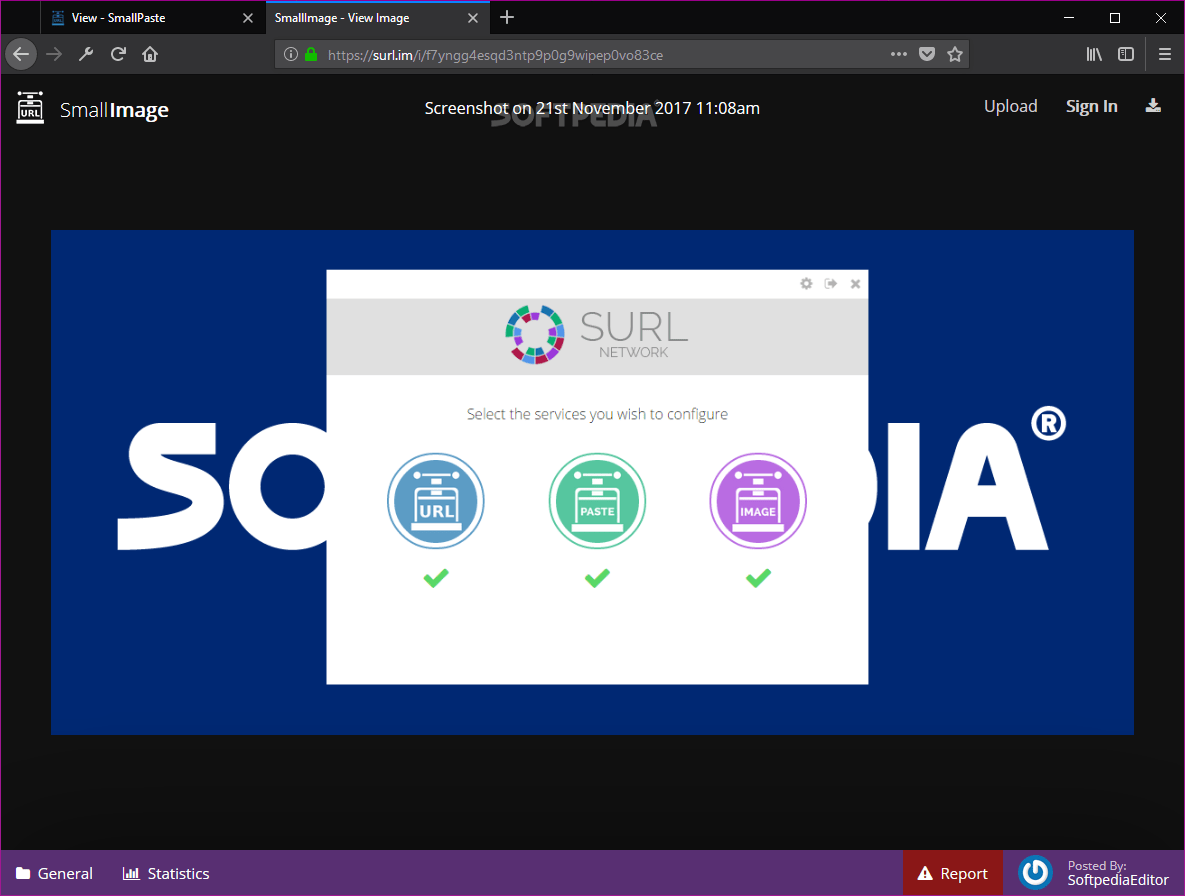
Task: Click 'Select the services you wish to configure'
Action: coord(597,414)
